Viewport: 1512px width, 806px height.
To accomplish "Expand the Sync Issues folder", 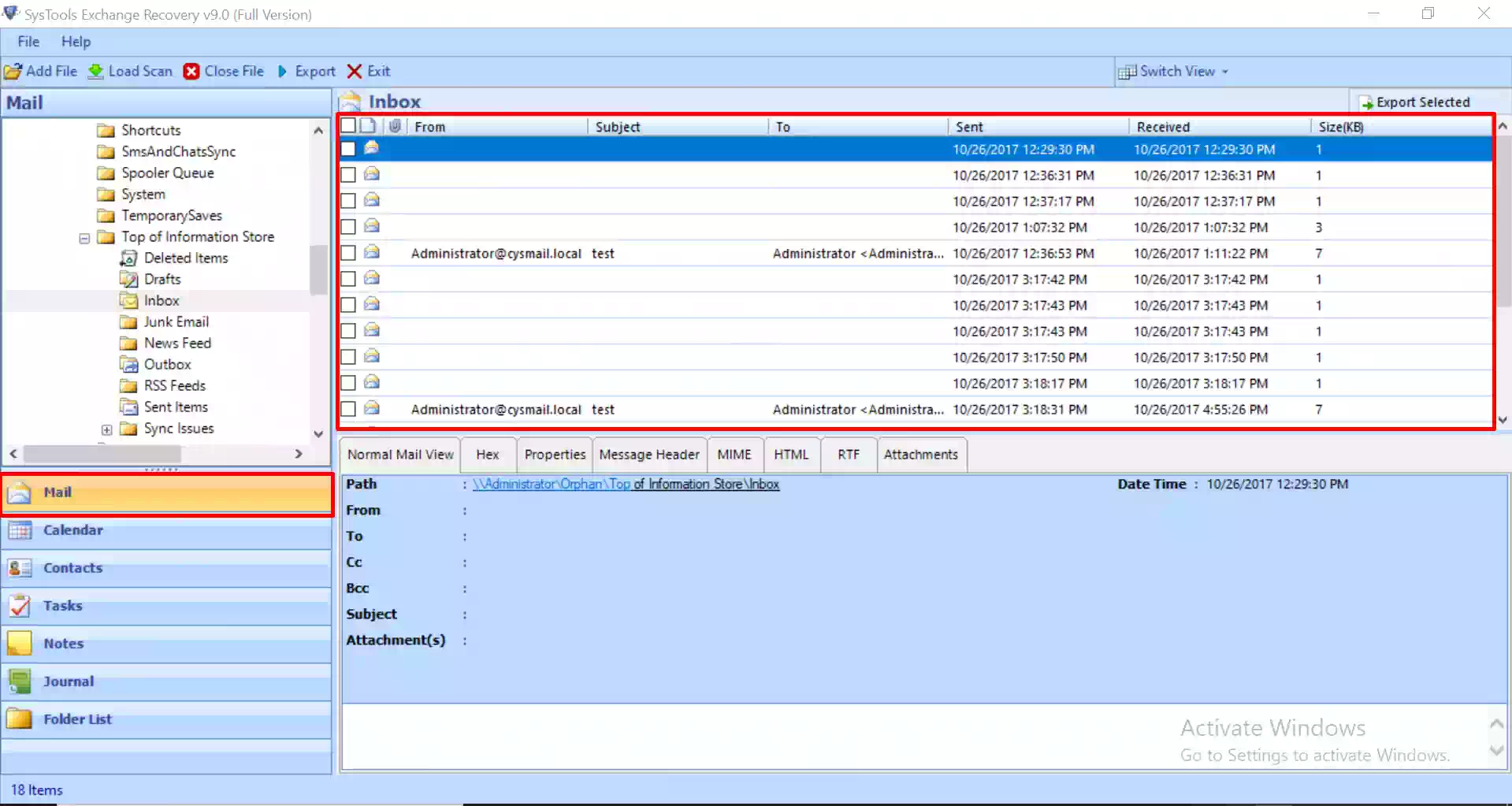I will 106,429.
